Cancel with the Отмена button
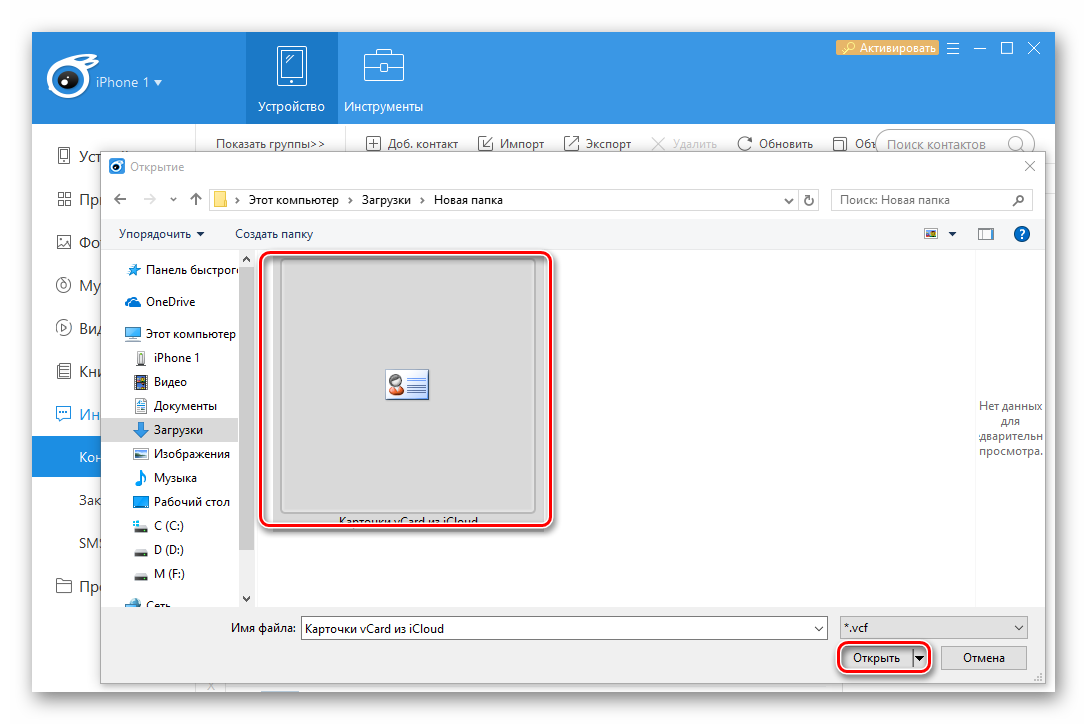This screenshot has width=1087, height=724. [983, 658]
